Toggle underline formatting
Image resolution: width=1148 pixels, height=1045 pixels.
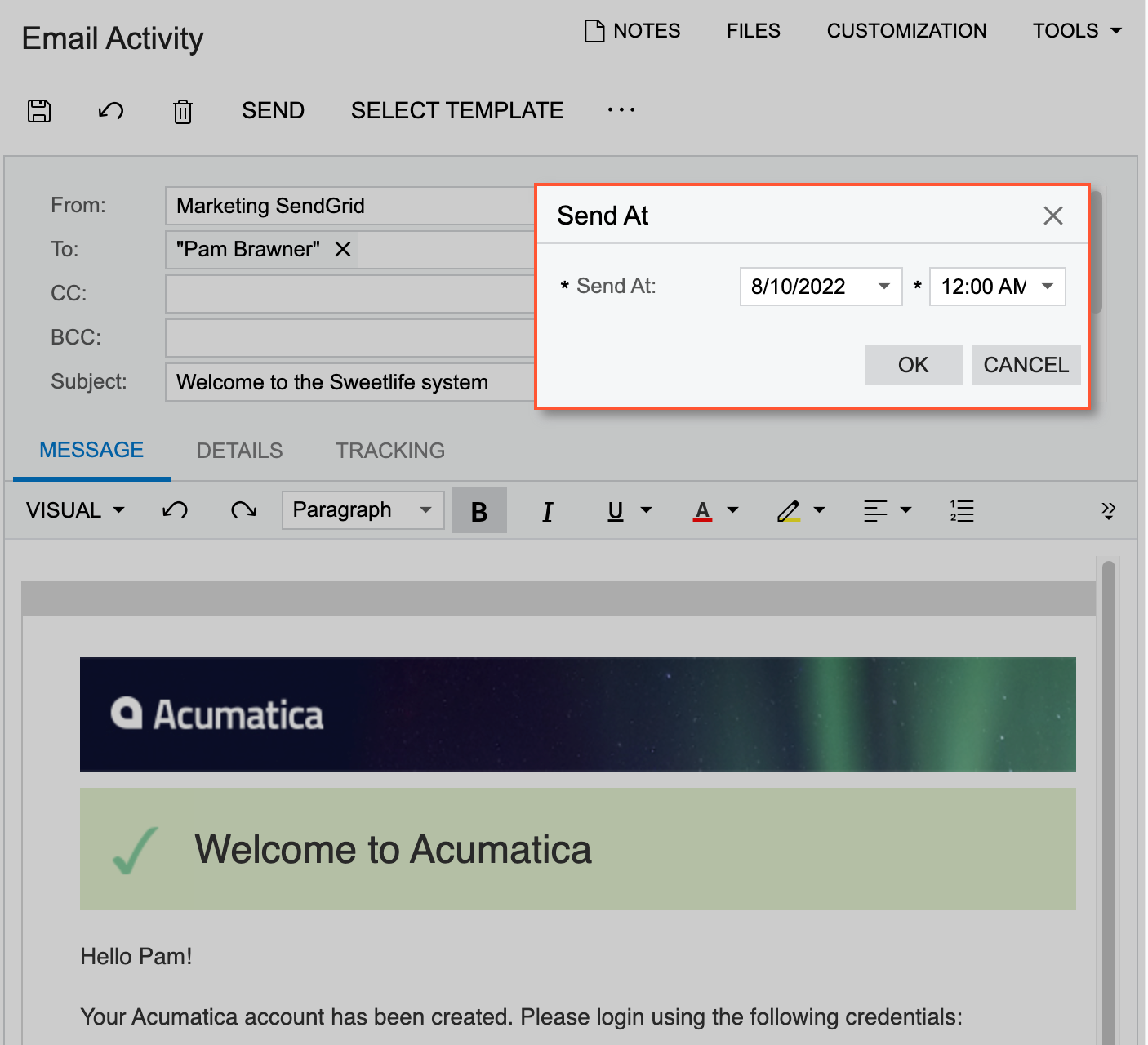click(615, 509)
